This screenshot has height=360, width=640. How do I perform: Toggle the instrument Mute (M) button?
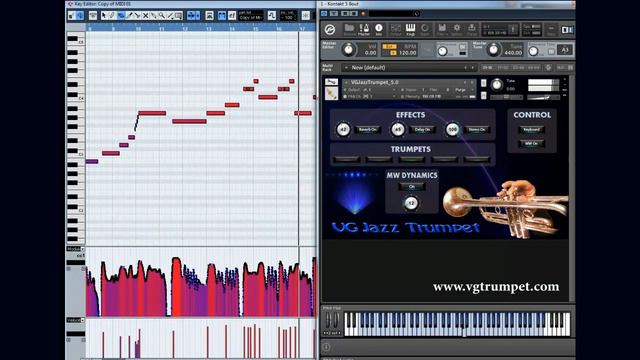[x=484, y=96]
